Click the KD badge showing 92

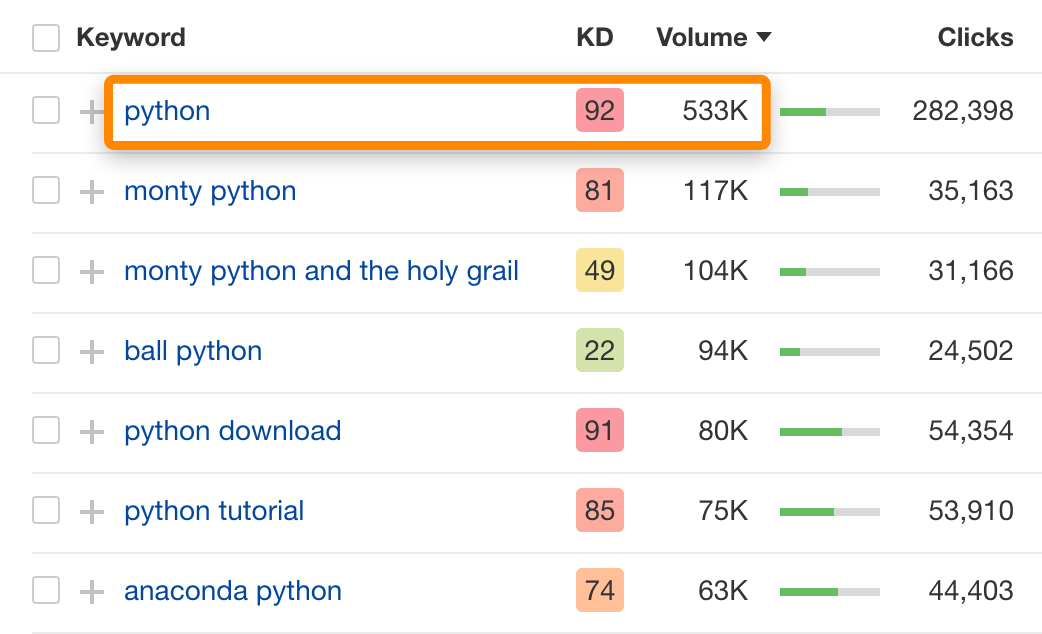pos(599,111)
